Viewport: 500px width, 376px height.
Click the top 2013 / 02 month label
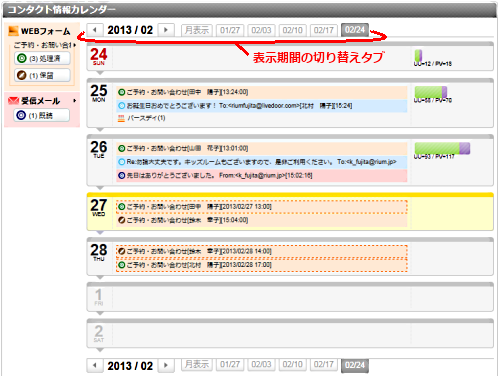(x=130, y=30)
